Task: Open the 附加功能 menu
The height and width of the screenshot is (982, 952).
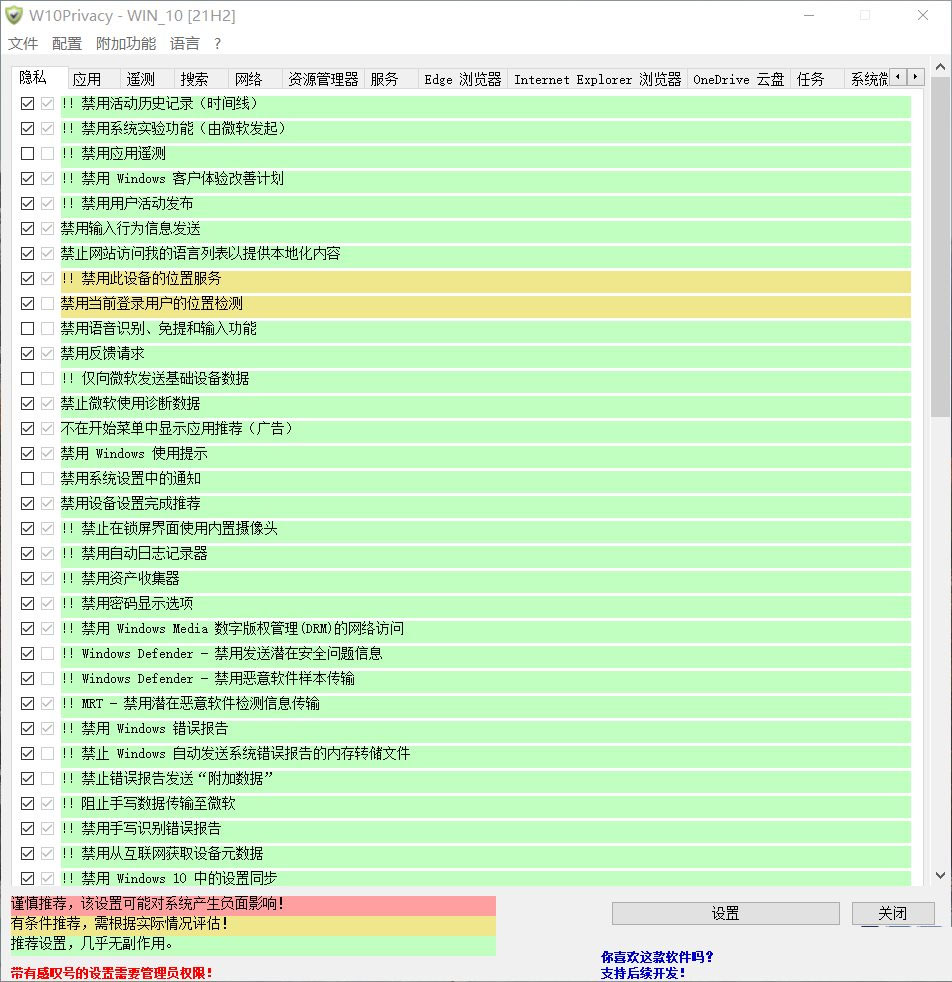Action: pos(126,43)
